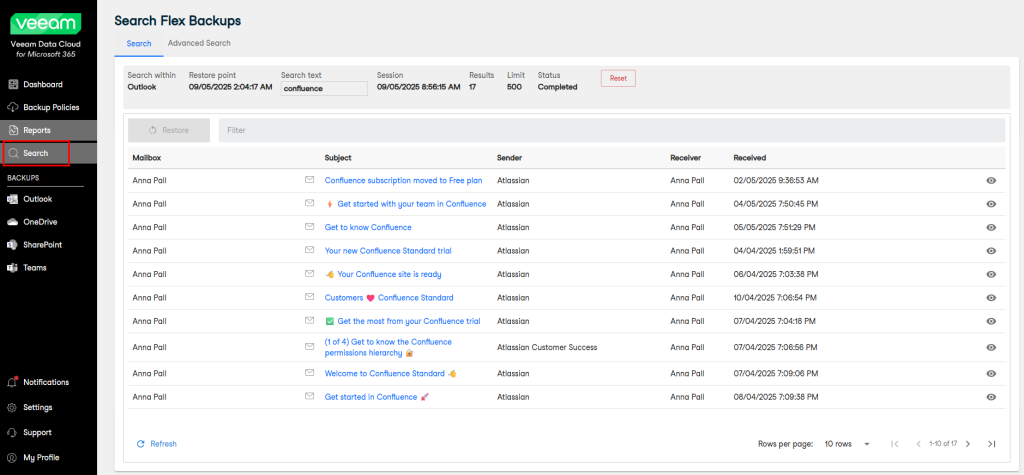Open the 'Get to know Confluence' email
This screenshot has width=1024, height=475.
tap(368, 227)
